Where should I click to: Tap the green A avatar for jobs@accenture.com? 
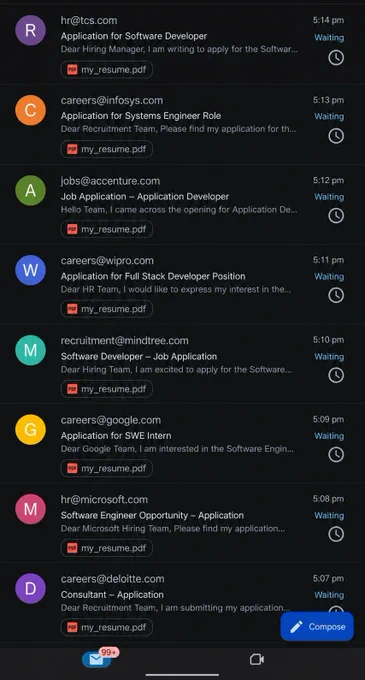coord(30,190)
